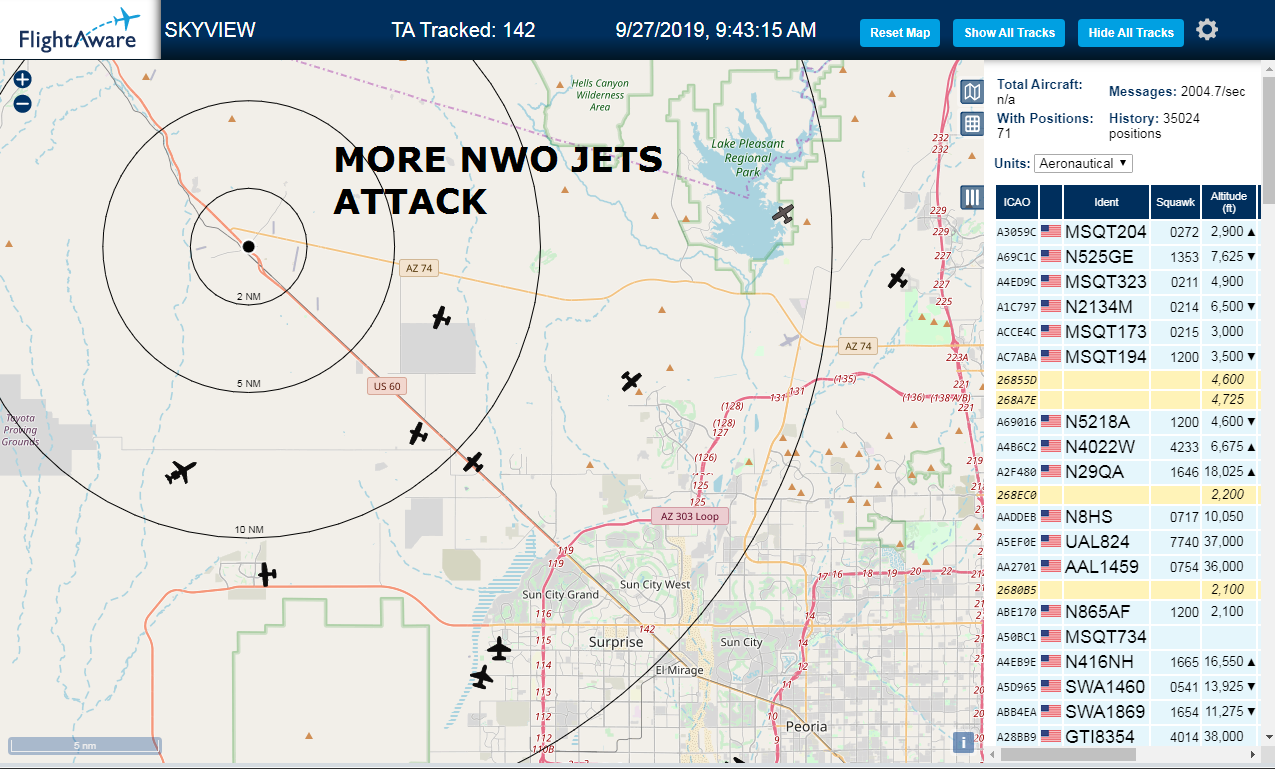The image size is (1275, 769).
Task: Open the map layer selector icon
Action: pyautogui.click(x=971, y=93)
